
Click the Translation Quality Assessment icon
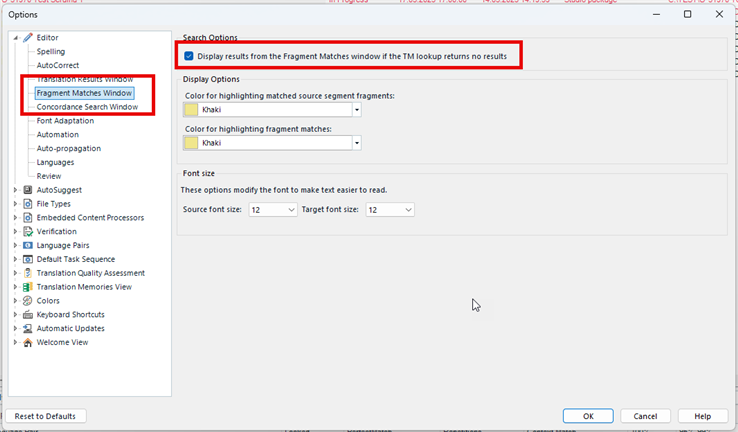tap(28, 273)
